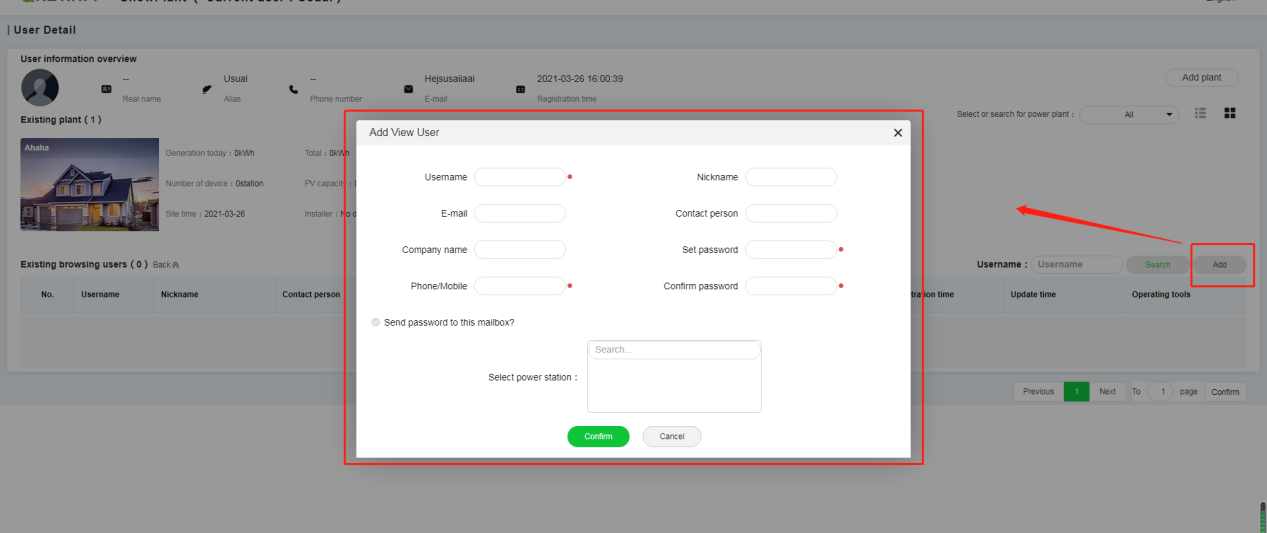Click the Phone number handset icon
This screenshot has width=1267, height=533.
(x=293, y=89)
